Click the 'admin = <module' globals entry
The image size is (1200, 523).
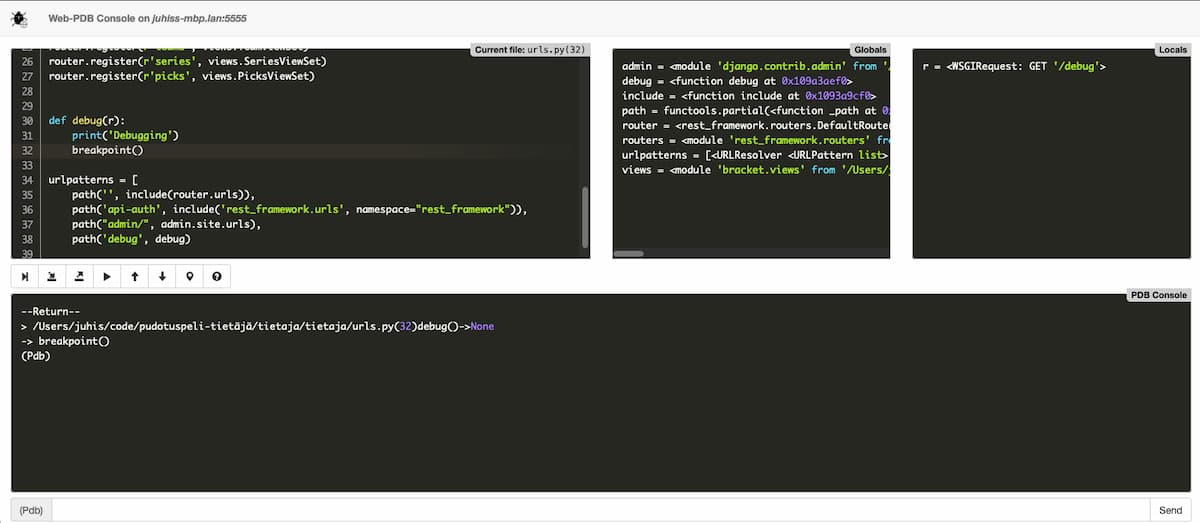click(755, 67)
